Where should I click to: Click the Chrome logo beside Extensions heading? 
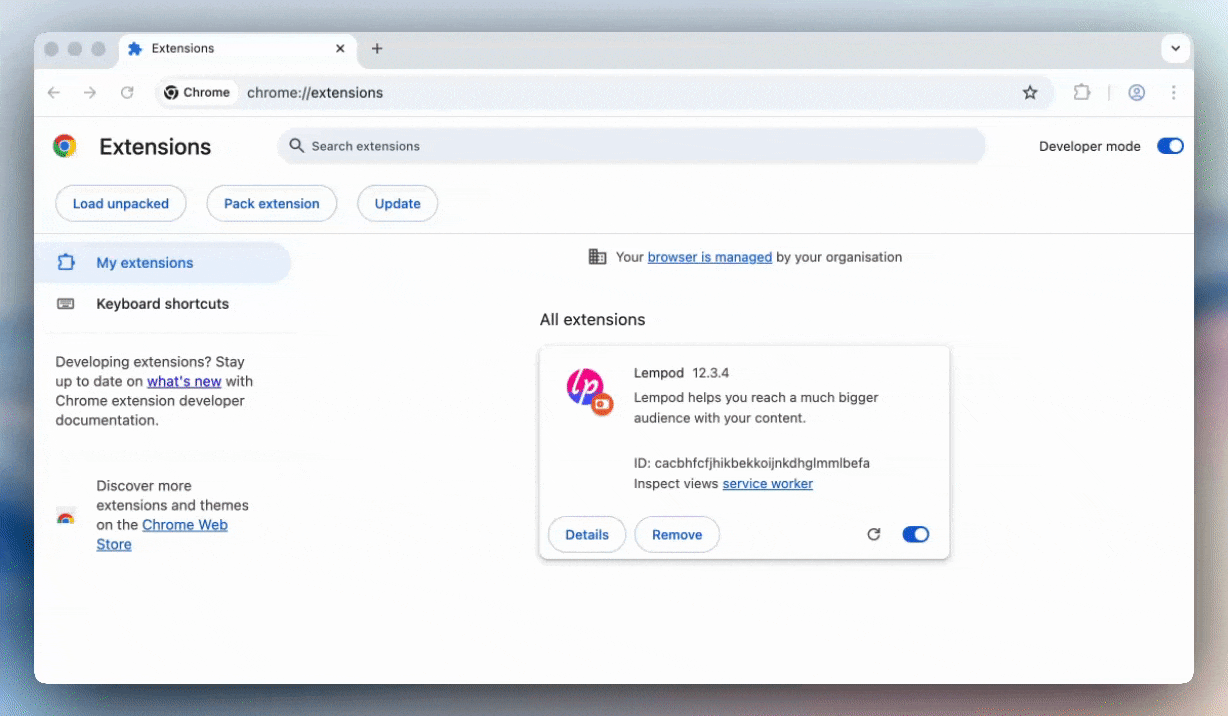[x=65, y=146]
